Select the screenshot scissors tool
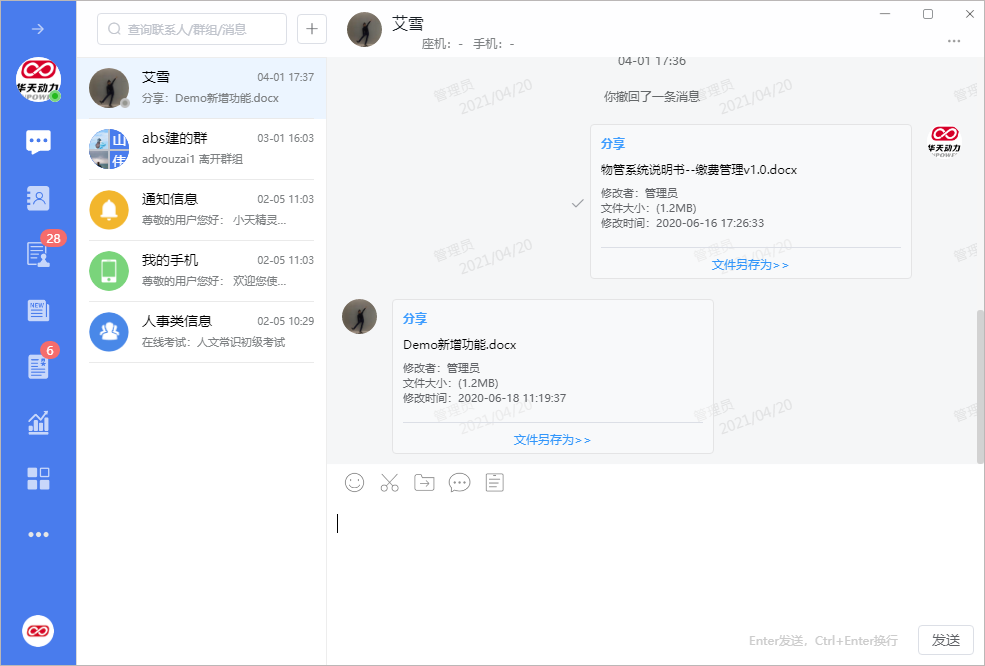The image size is (985, 666). [389, 482]
